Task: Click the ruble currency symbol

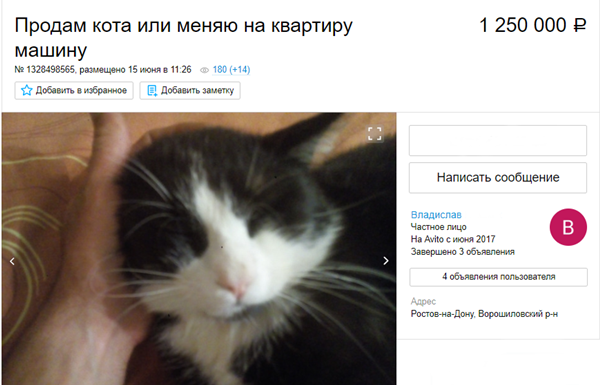Action: [x=579, y=26]
